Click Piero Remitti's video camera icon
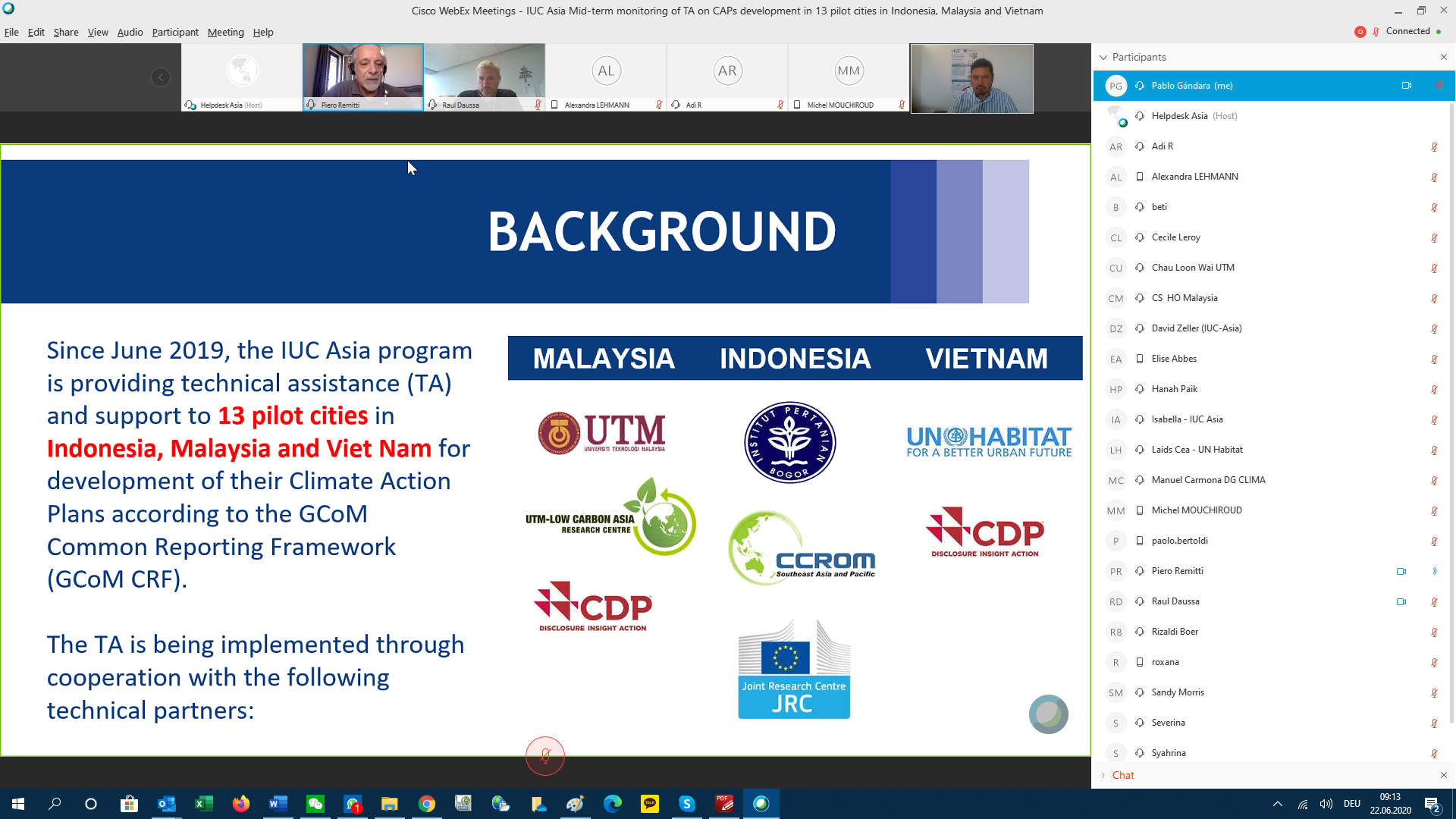1456x819 pixels. [1401, 571]
